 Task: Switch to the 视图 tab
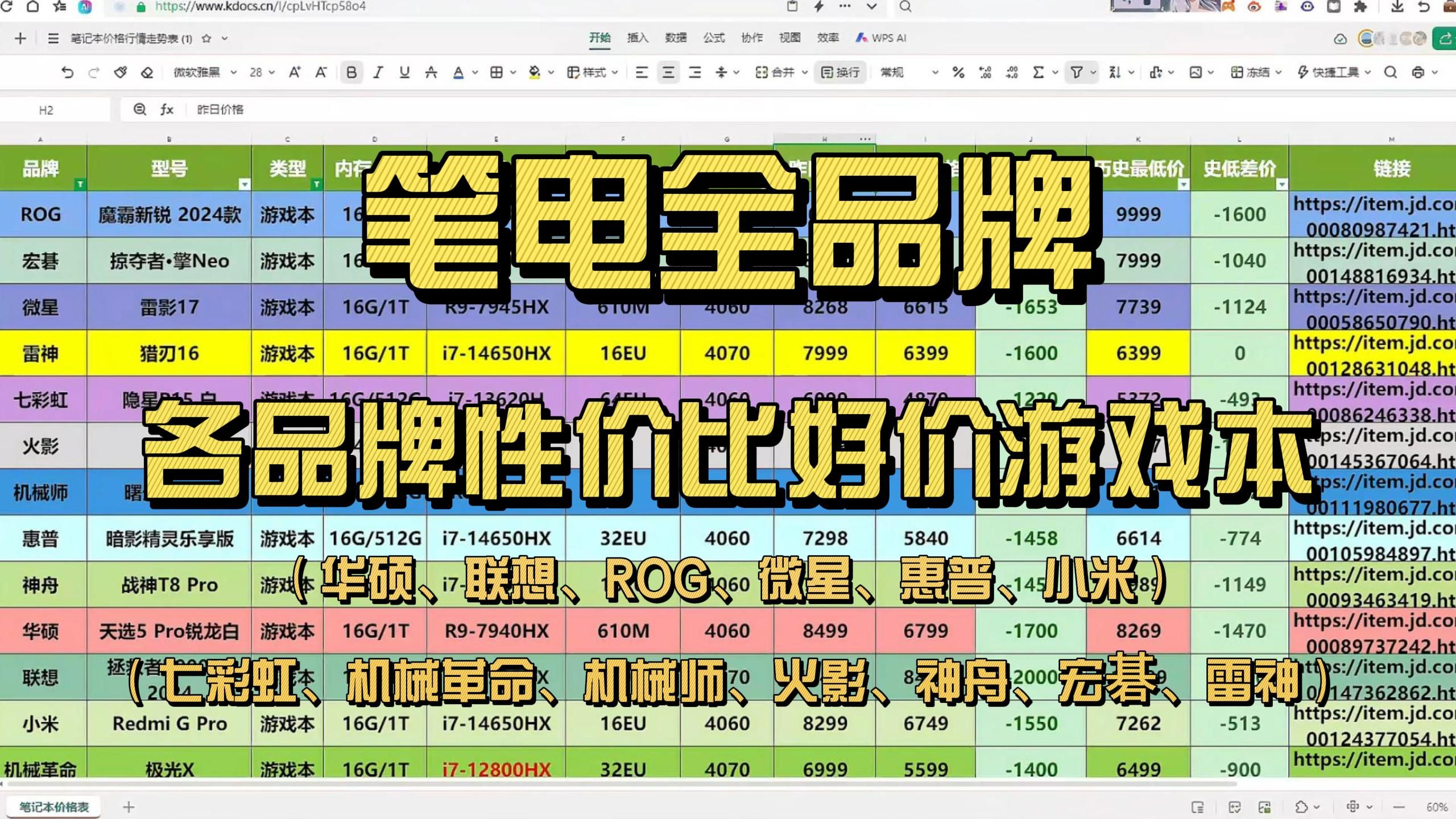[x=789, y=38]
